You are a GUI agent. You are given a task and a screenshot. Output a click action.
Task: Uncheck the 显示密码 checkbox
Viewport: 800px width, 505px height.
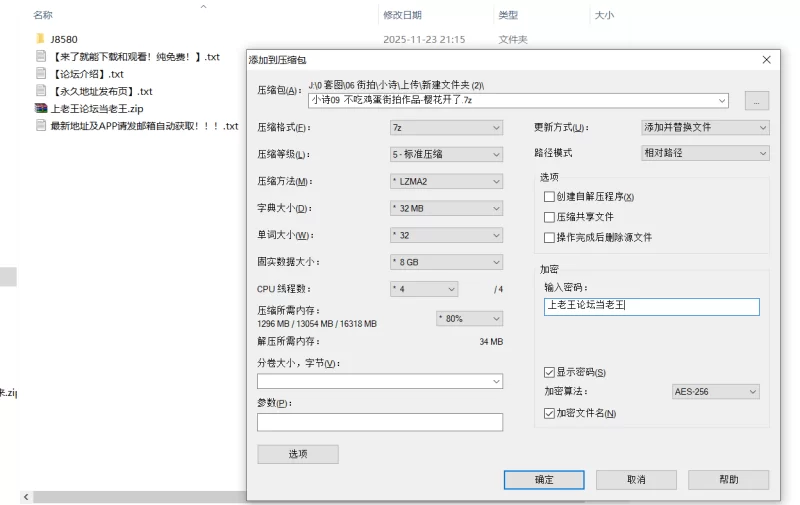click(549, 373)
